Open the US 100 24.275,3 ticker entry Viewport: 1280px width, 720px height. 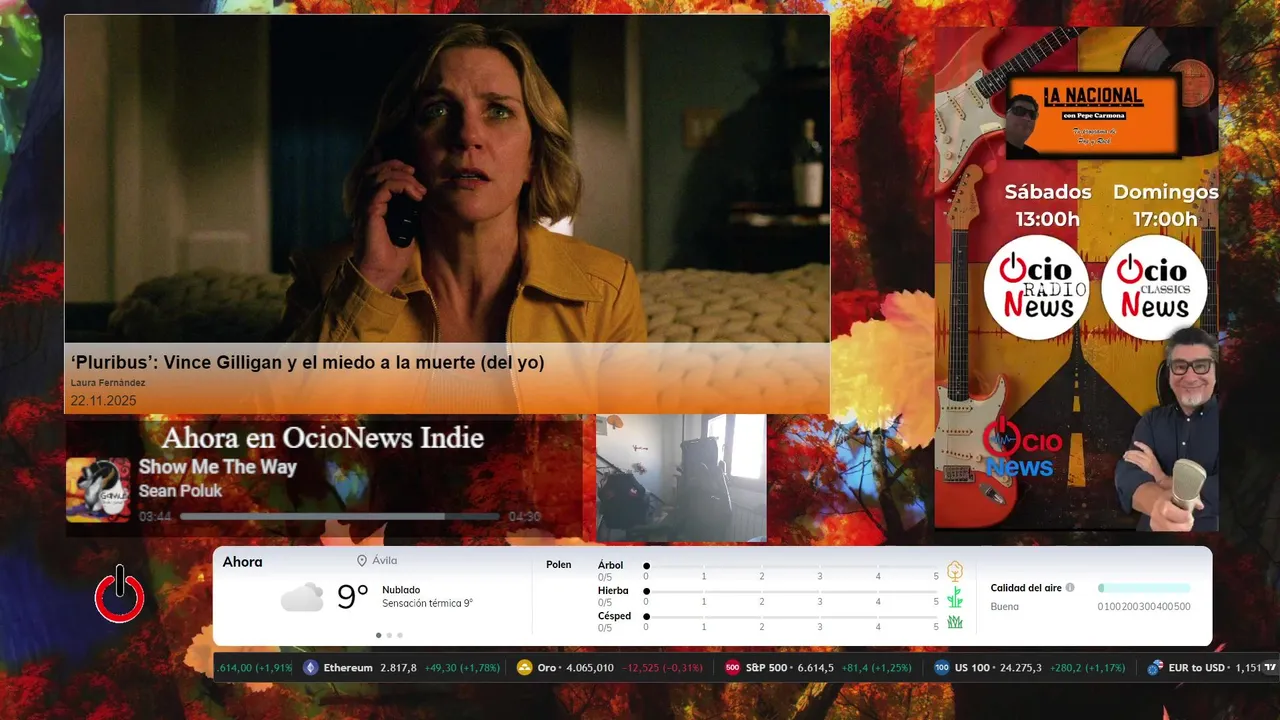point(1030,667)
